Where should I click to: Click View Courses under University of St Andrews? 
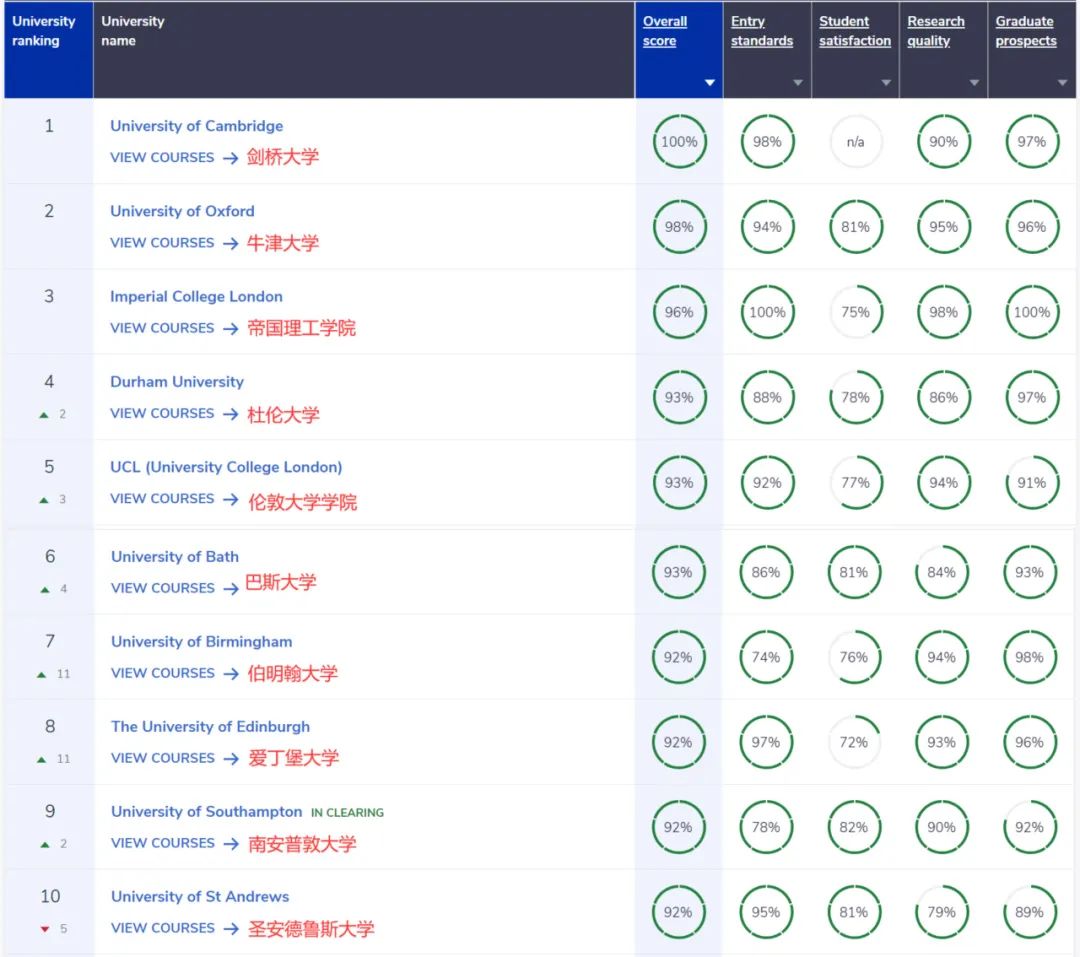point(163,929)
